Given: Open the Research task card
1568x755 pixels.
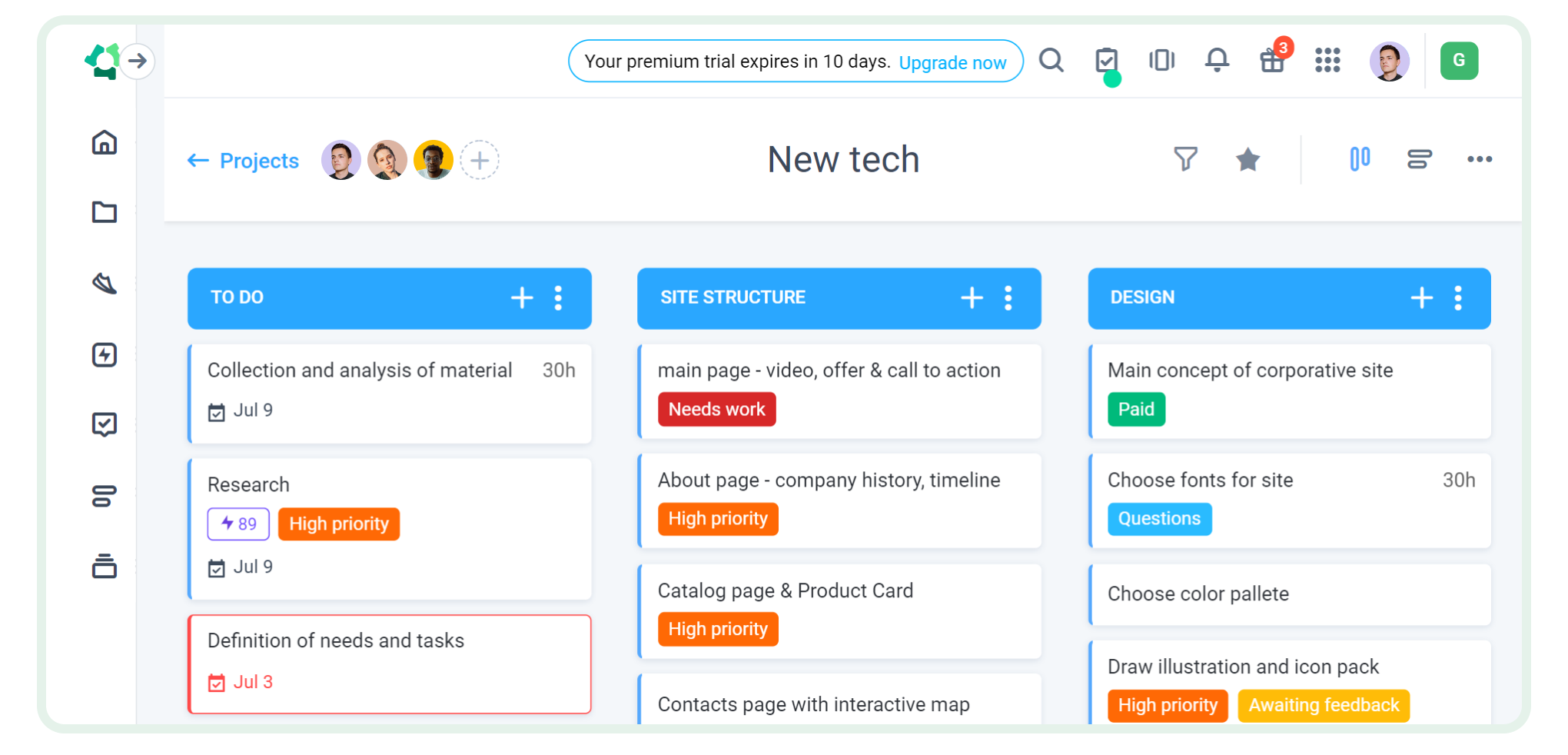Looking at the screenshot, I should (x=248, y=484).
